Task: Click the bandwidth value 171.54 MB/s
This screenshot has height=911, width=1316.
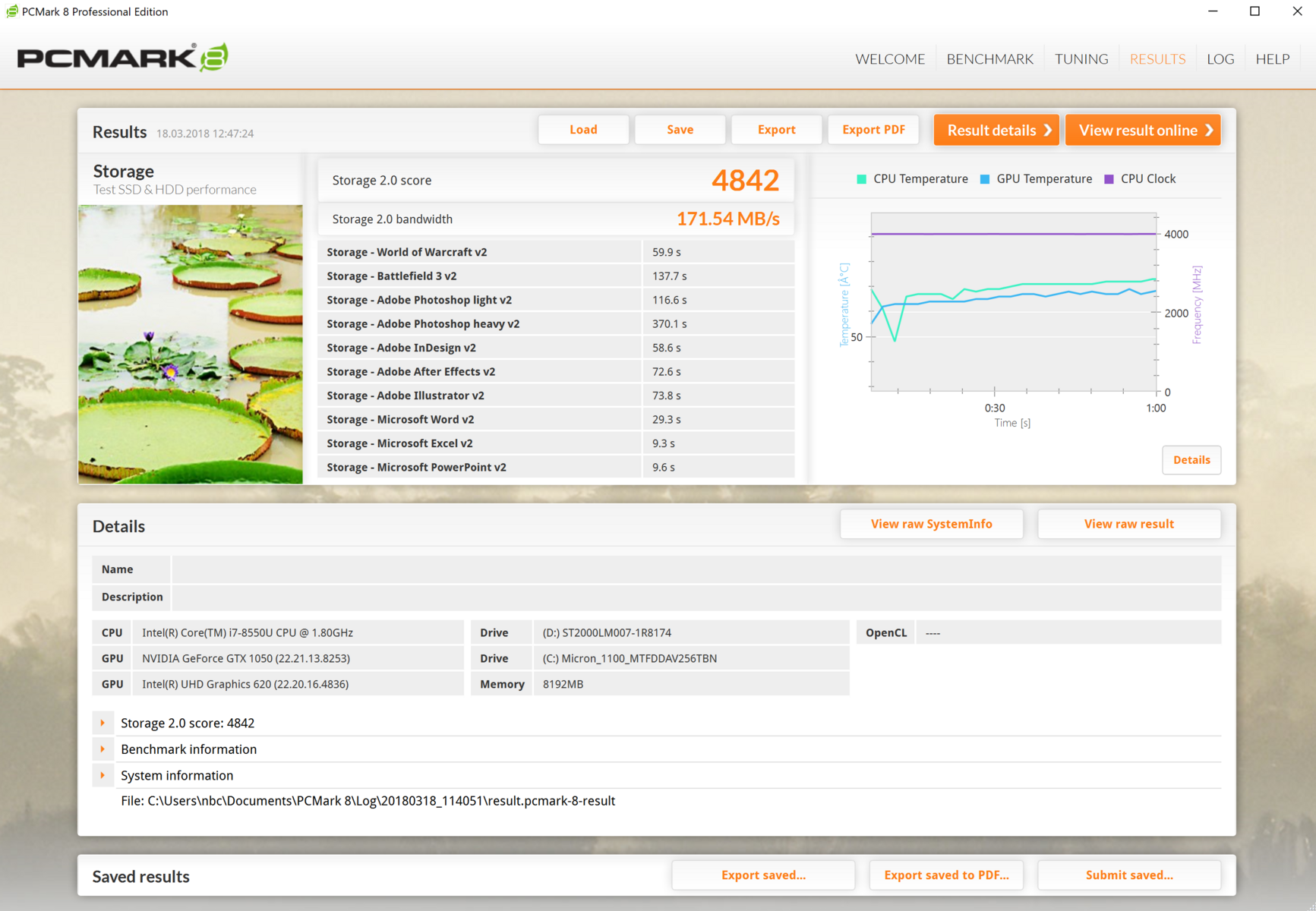Action: 727,219
